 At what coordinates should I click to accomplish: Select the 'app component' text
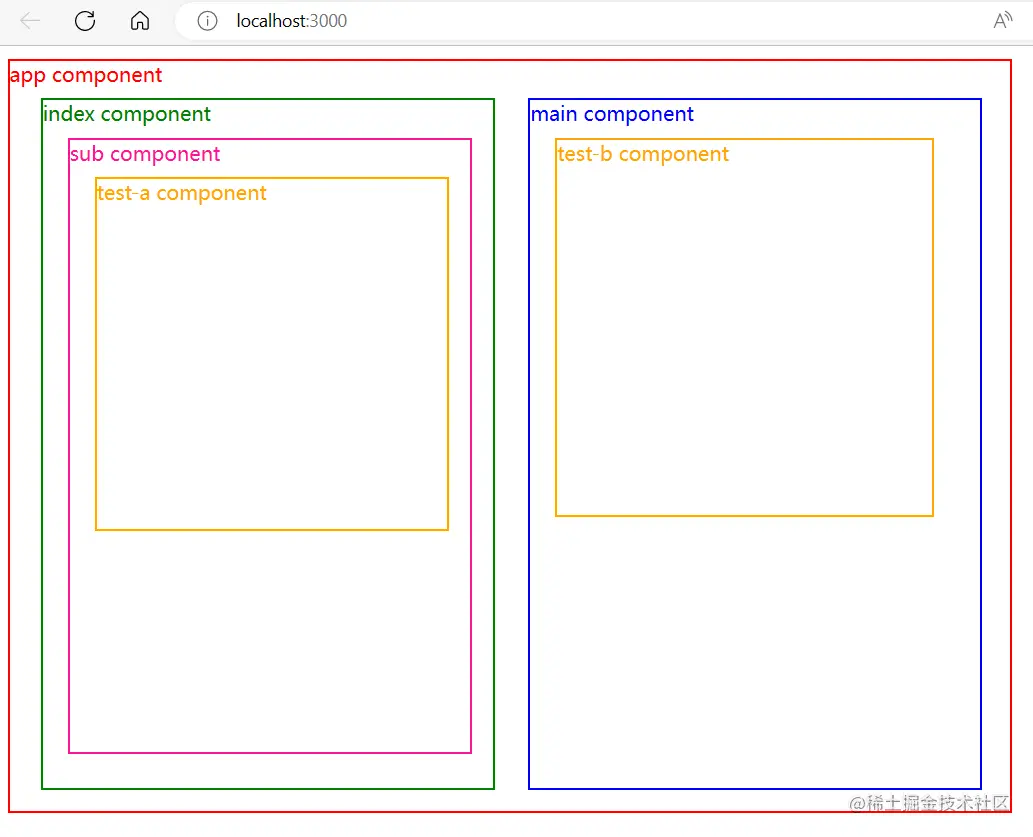(x=86, y=76)
